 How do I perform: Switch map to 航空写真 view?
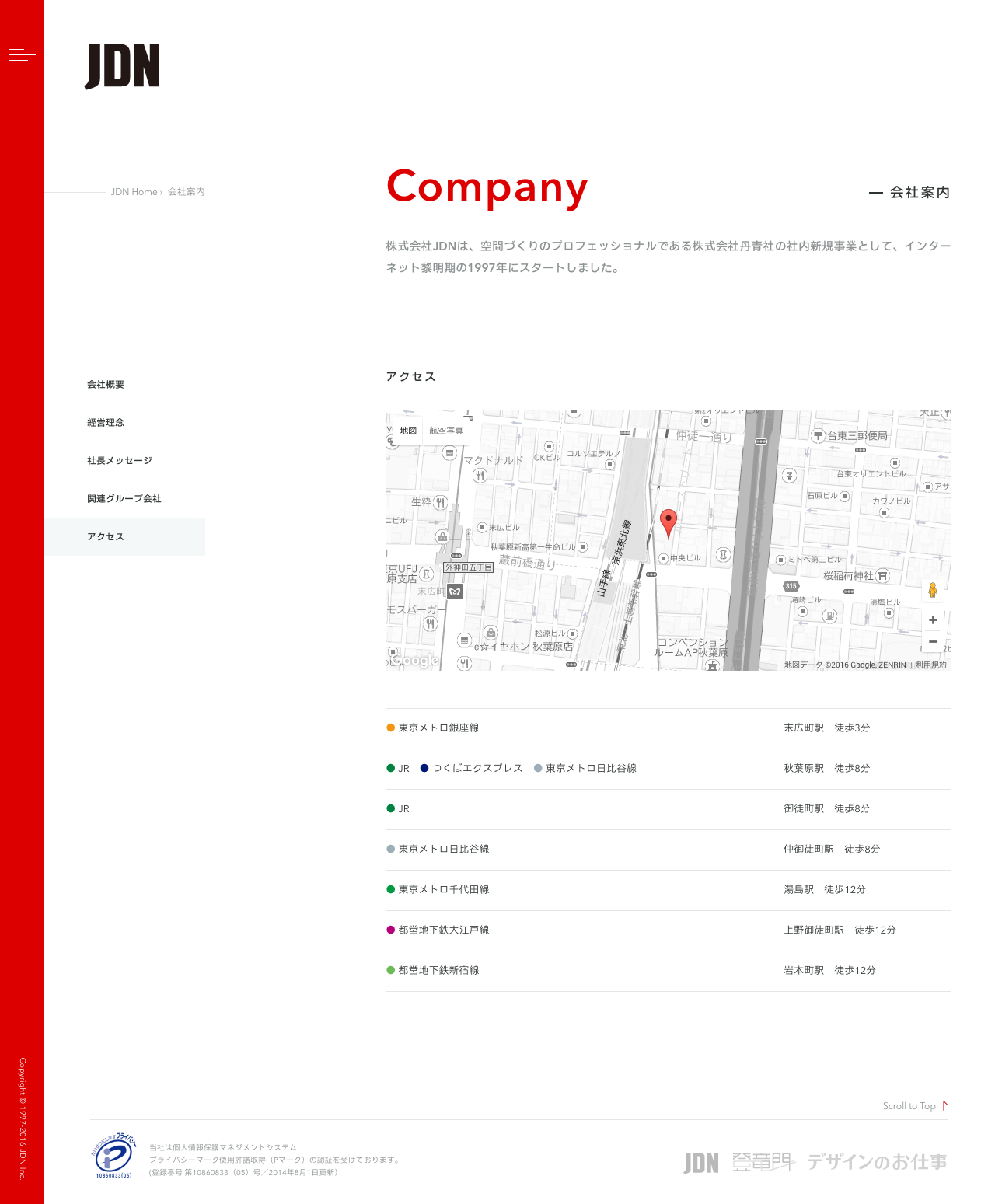[445, 431]
